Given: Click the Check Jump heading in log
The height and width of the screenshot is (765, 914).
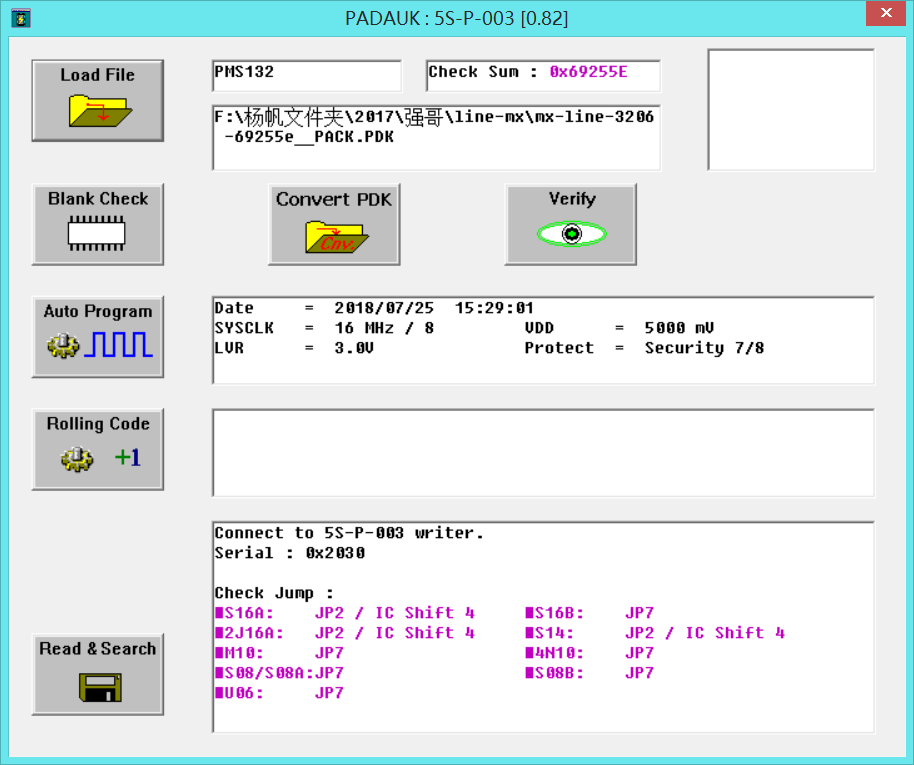Looking at the screenshot, I should (x=274, y=593).
